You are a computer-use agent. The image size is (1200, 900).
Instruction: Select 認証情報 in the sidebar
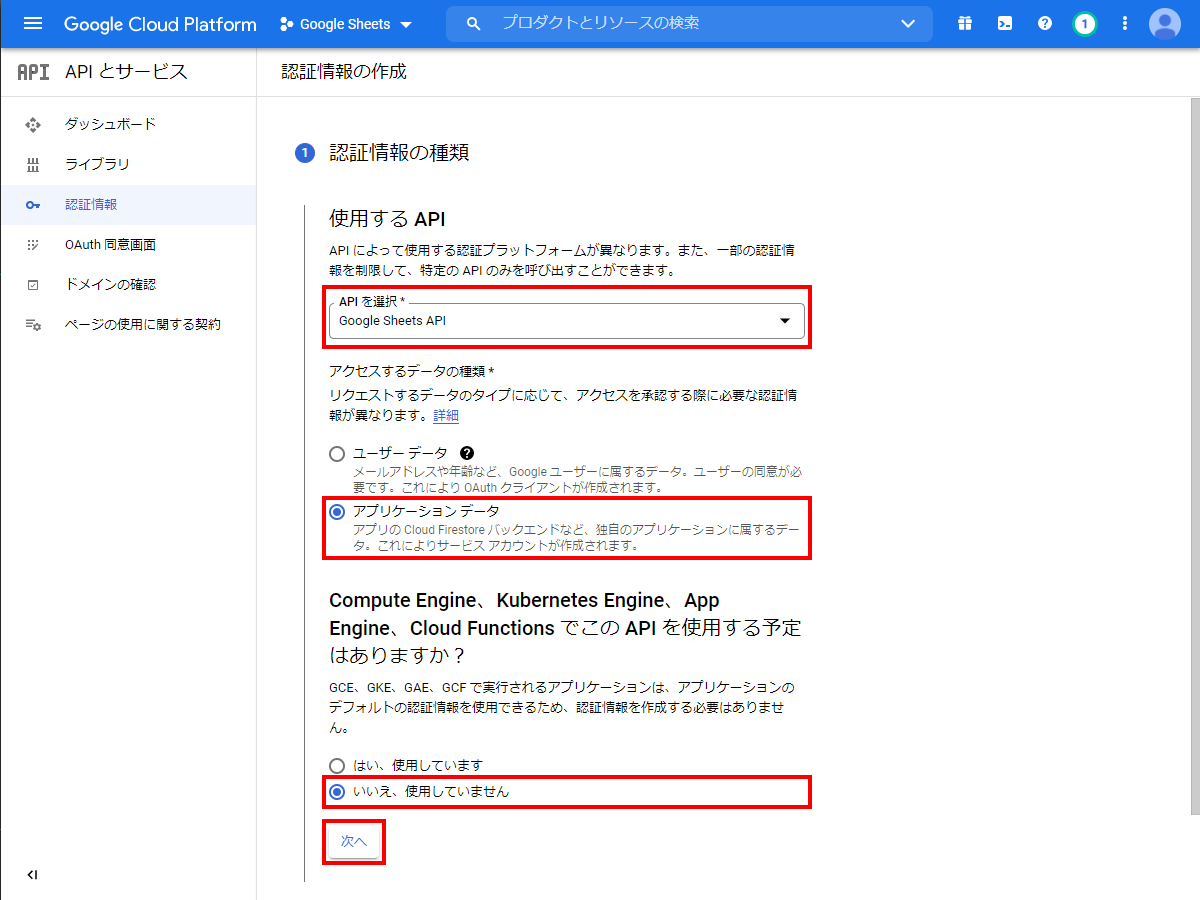click(x=128, y=204)
